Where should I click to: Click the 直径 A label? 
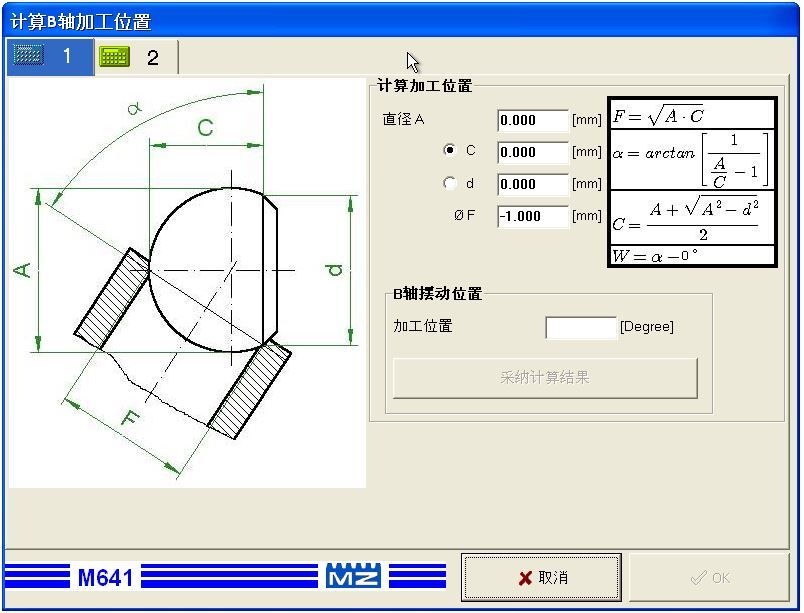[404, 119]
